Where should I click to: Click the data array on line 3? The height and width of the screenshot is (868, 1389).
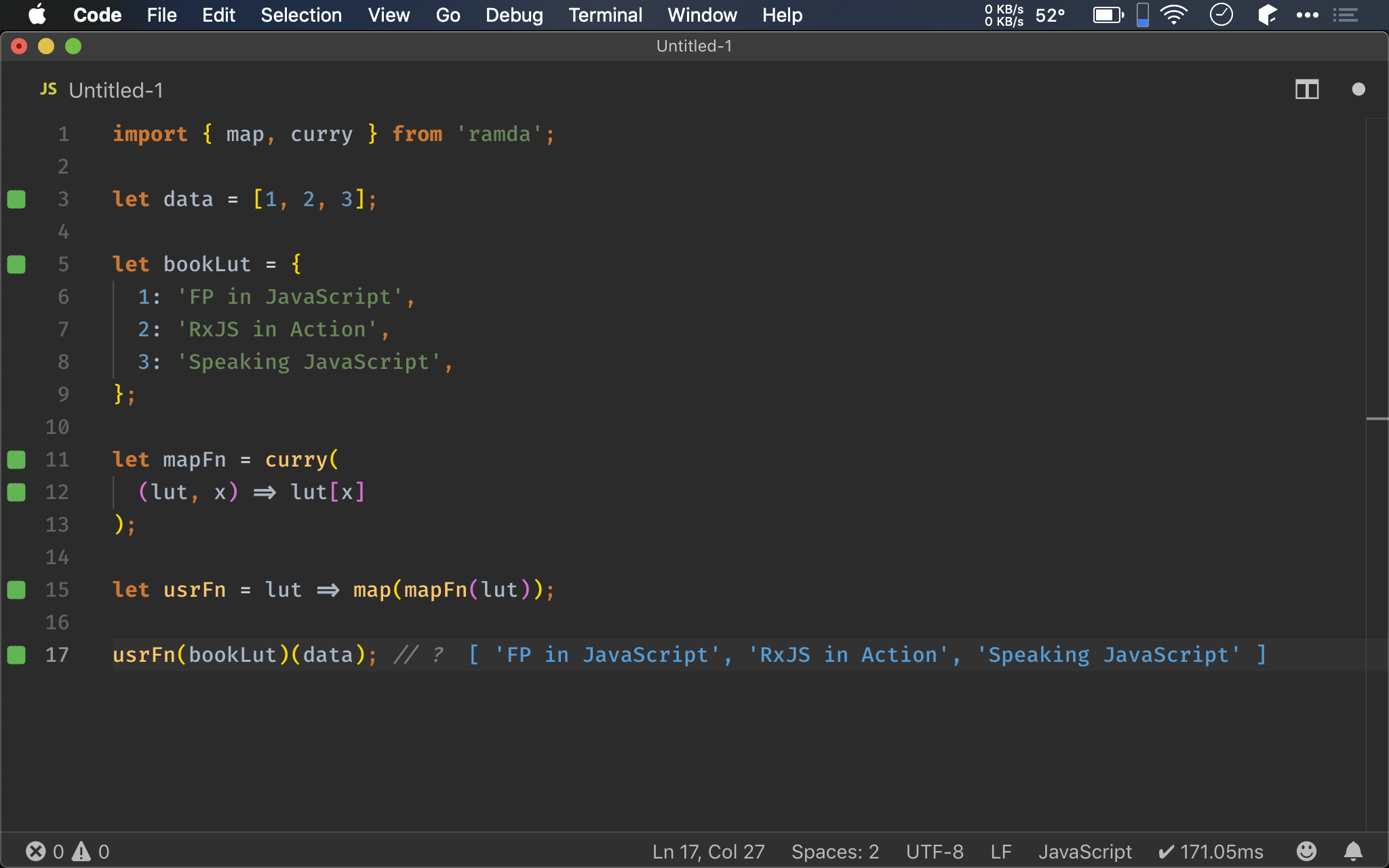309,199
